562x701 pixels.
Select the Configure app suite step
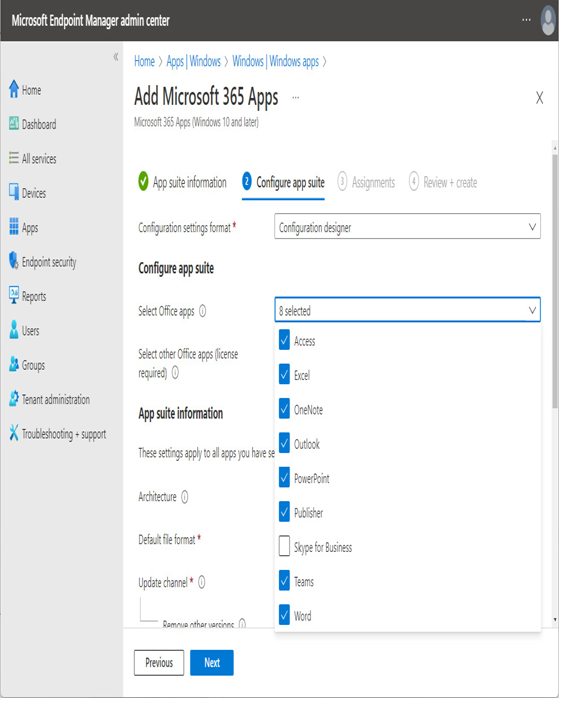[284, 183]
